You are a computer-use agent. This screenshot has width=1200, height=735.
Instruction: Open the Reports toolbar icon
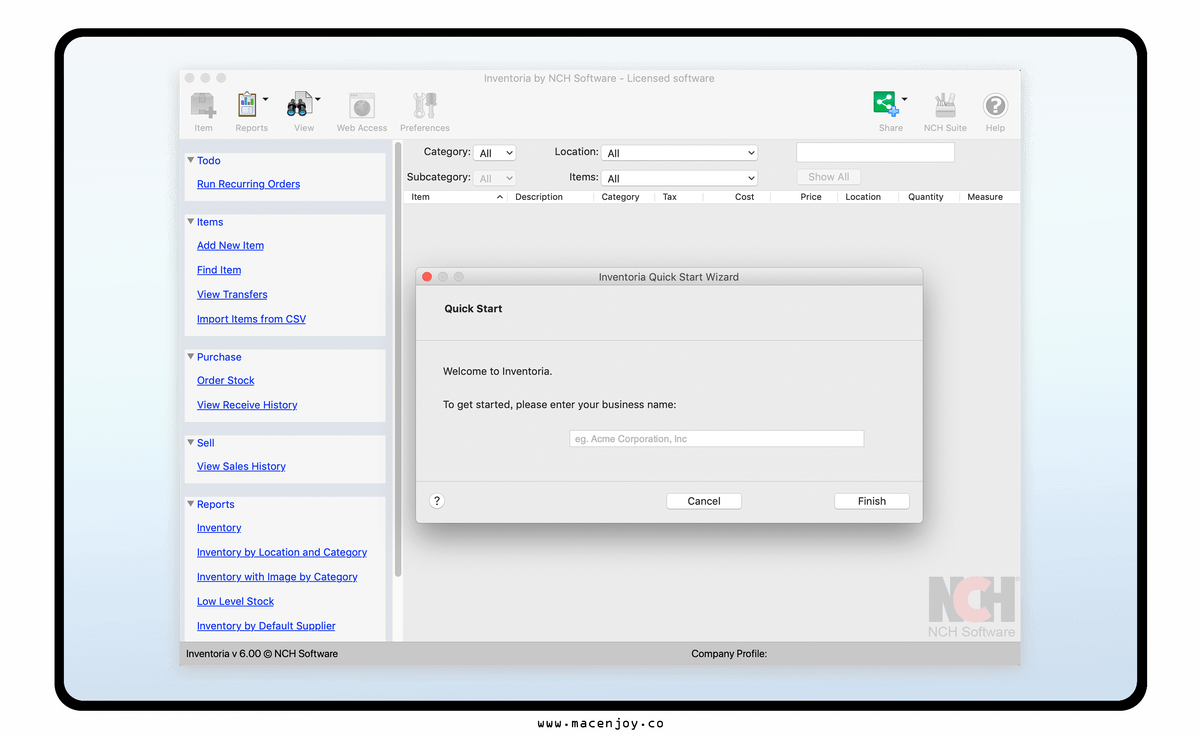click(x=246, y=105)
